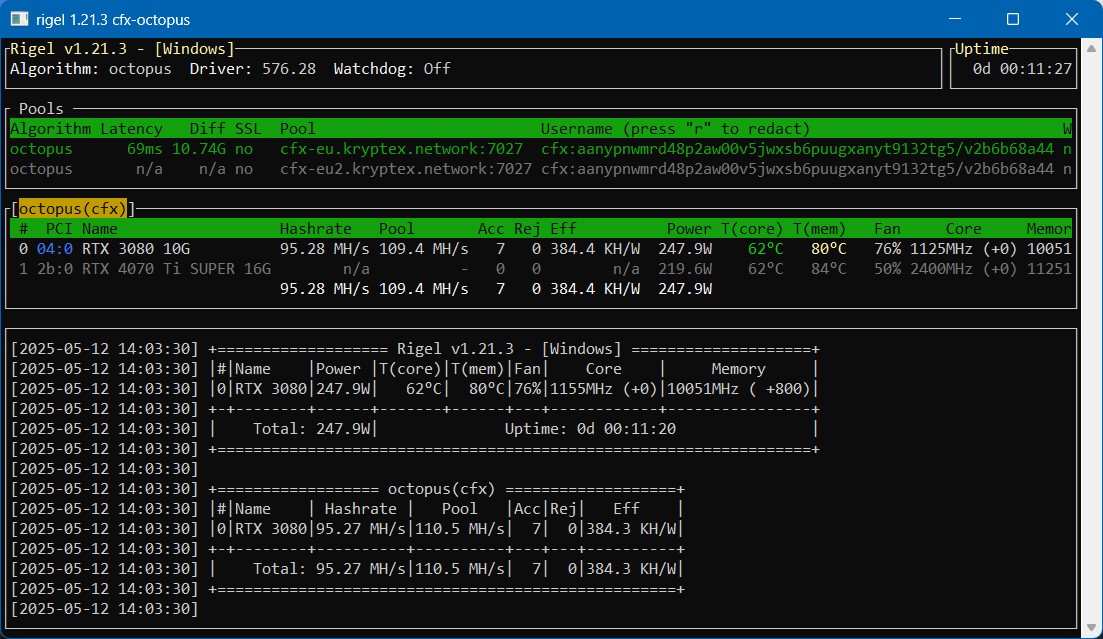Viewport: 1103px width, 639px height.
Task: Click the RTX 3080 log pool rate 110.5 MH/s
Action: coord(459,529)
